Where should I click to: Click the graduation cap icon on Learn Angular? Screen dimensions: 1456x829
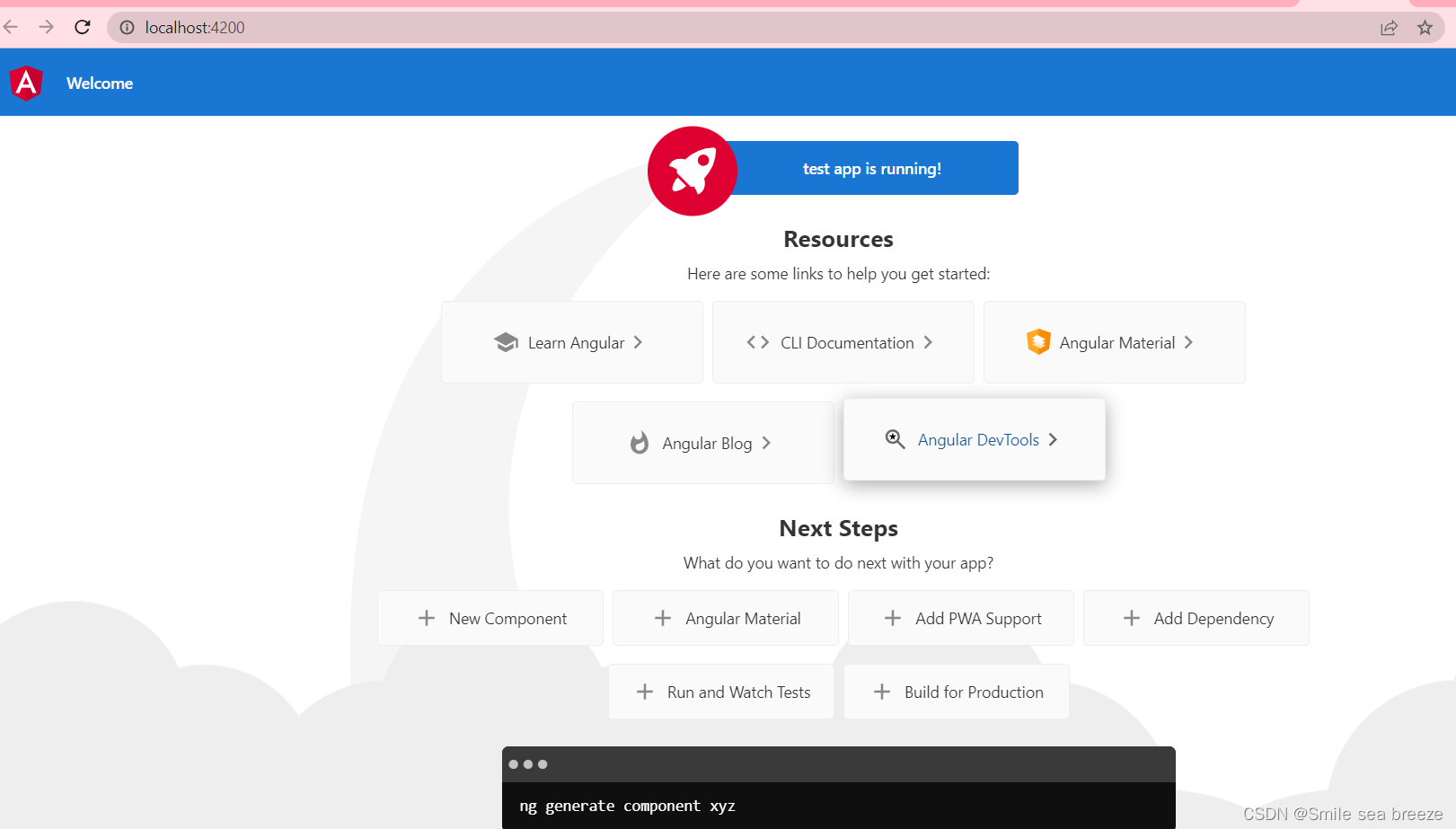click(x=507, y=342)
